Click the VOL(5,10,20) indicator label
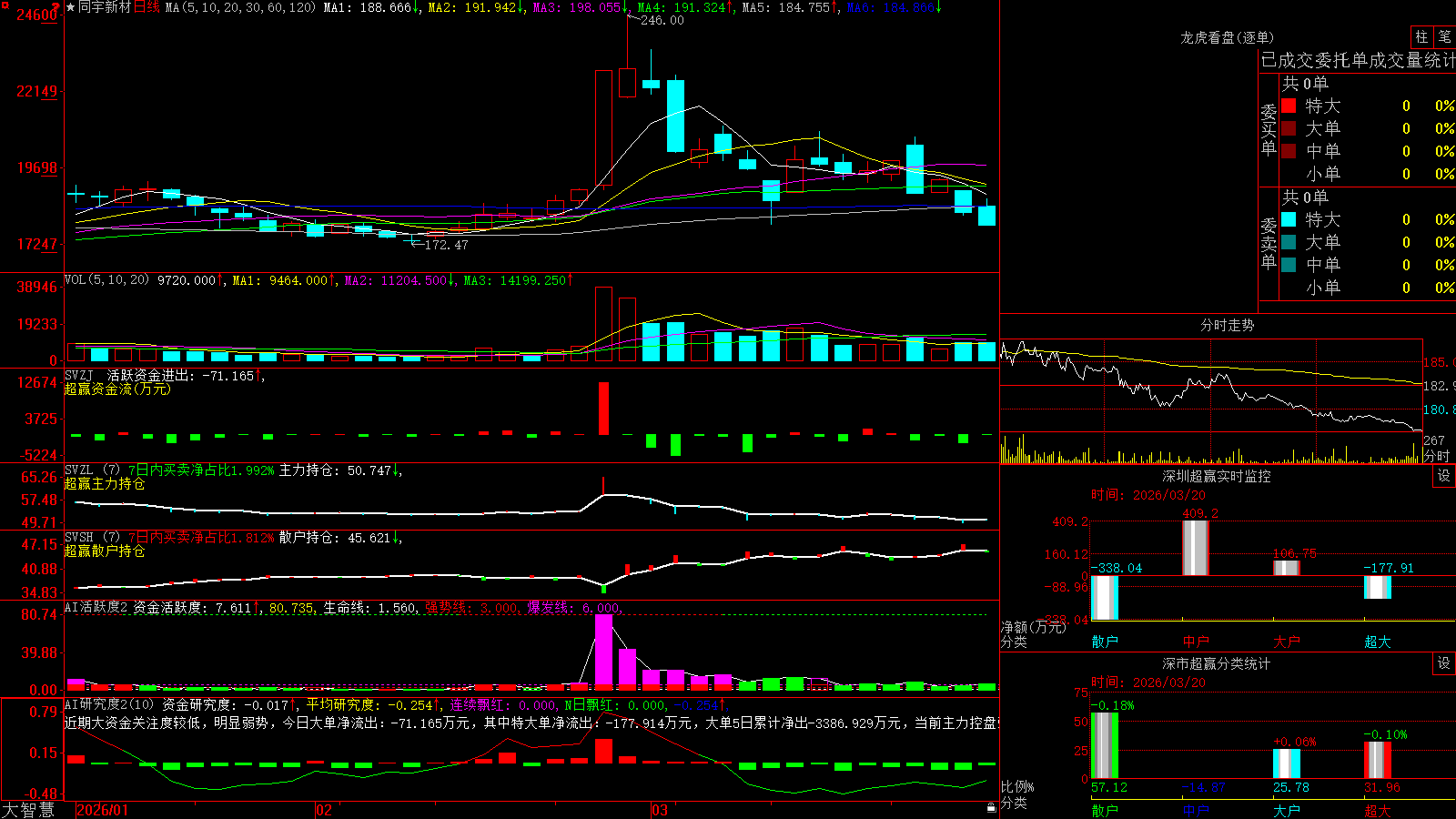Screen dimensions: 1456x819 (106, 280)
